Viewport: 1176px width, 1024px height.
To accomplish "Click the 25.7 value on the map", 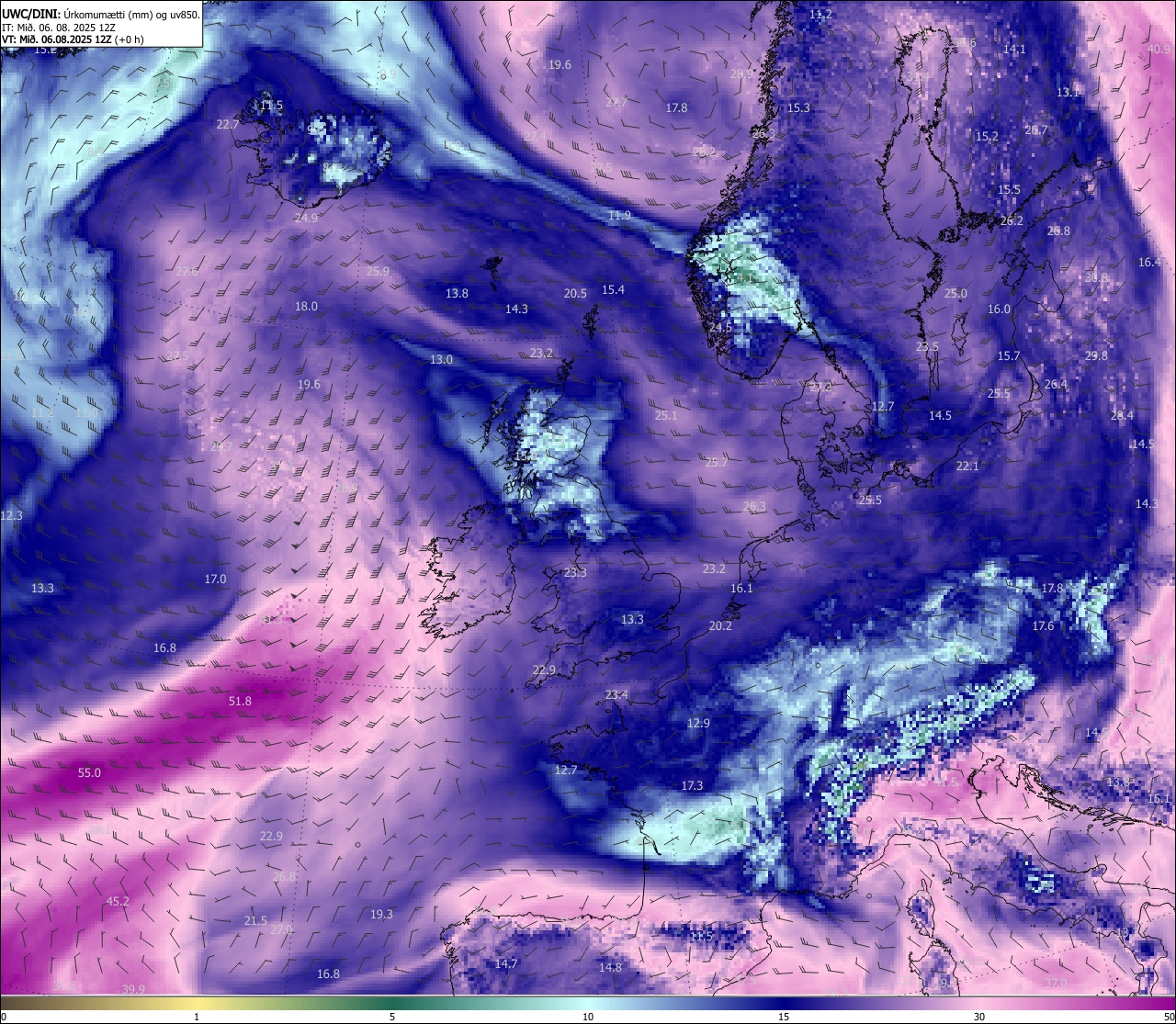I will coord(716,462).
